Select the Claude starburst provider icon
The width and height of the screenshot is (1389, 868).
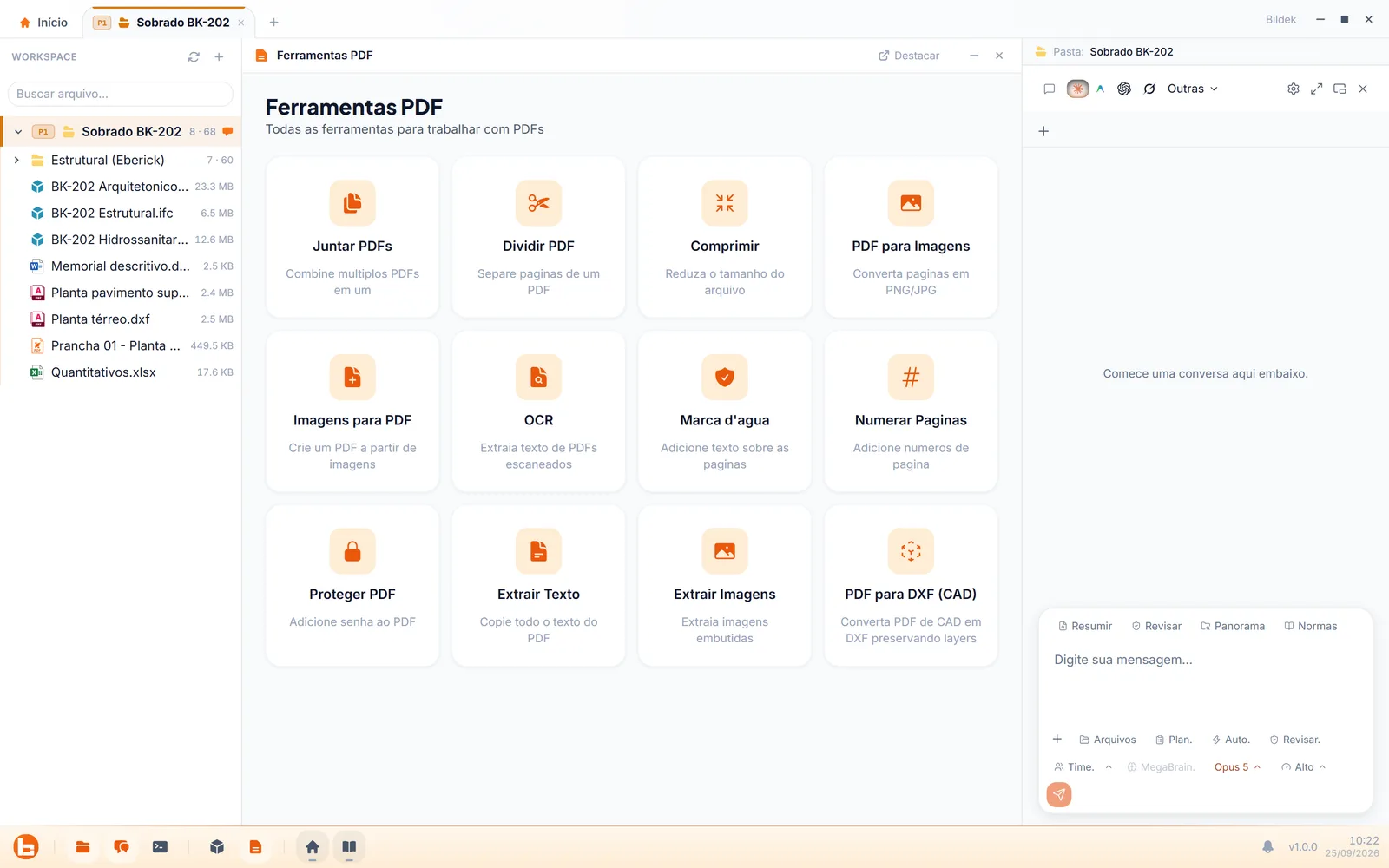pos(1077,89)
